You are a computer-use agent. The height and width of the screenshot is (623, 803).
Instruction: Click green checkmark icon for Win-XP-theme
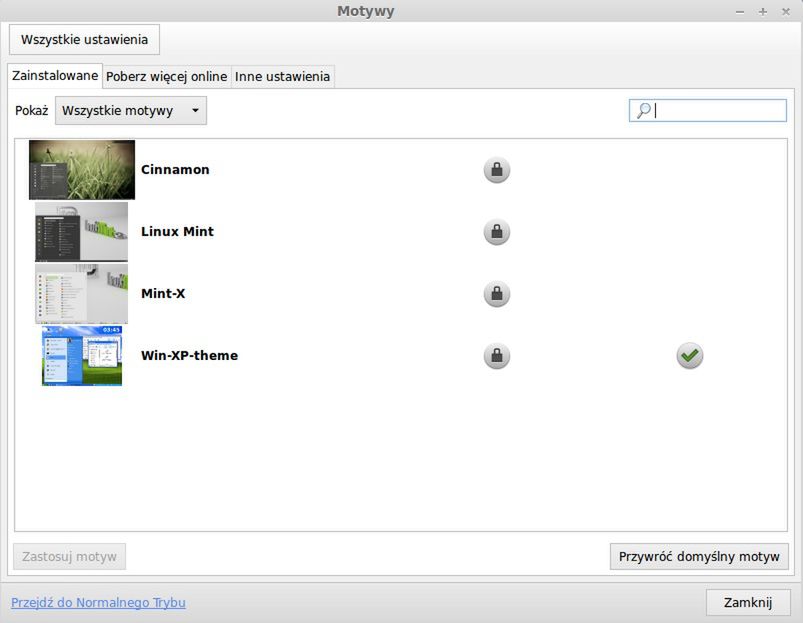click(689, 355)
